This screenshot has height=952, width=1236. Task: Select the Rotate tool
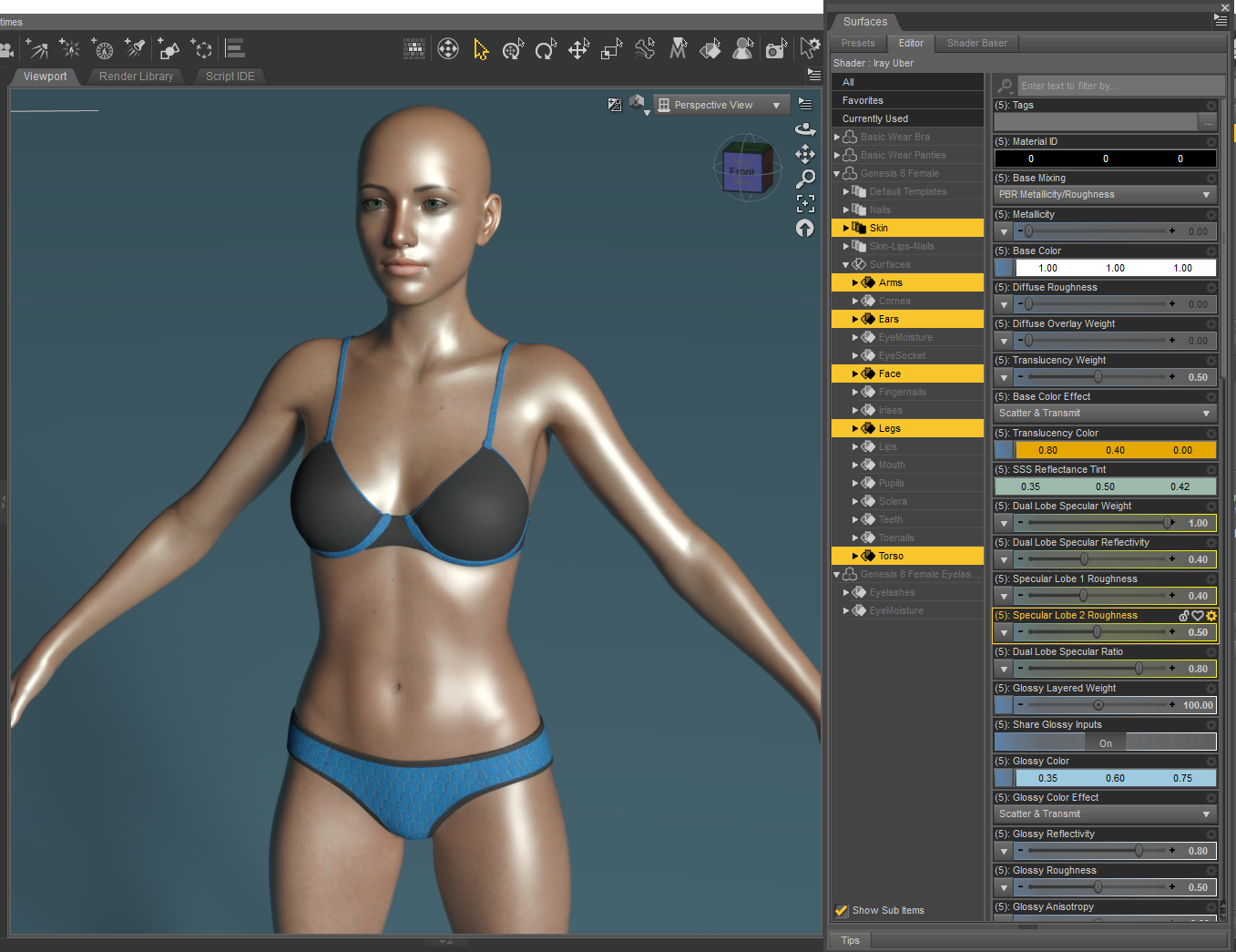pos(546,48)
